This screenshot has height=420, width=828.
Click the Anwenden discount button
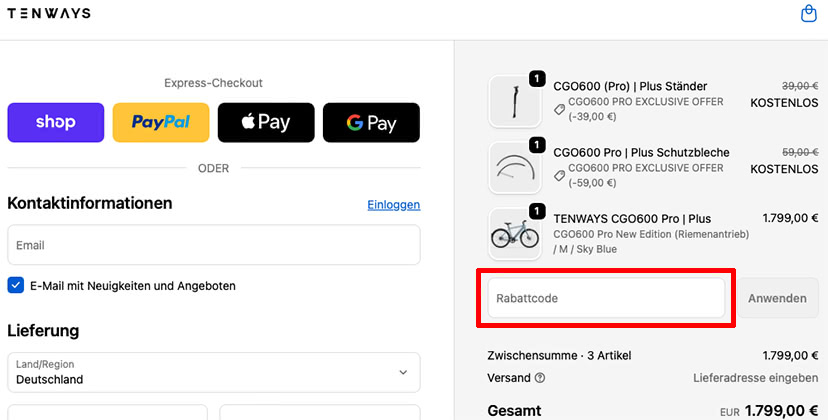(x=777, y=298)
